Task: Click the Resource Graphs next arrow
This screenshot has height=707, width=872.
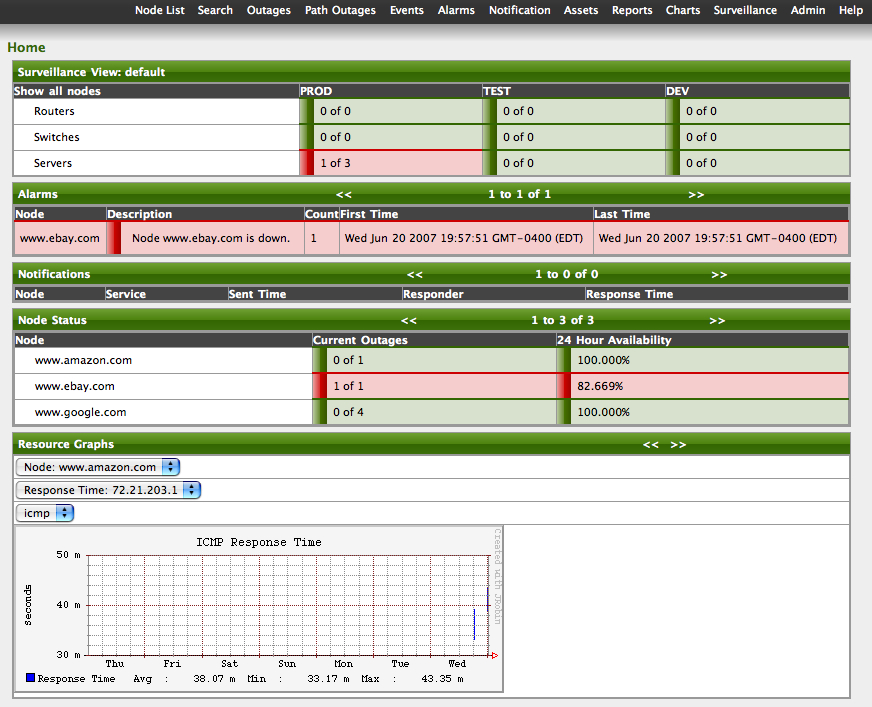Action: pyautogui.click(x=677, y=444)
